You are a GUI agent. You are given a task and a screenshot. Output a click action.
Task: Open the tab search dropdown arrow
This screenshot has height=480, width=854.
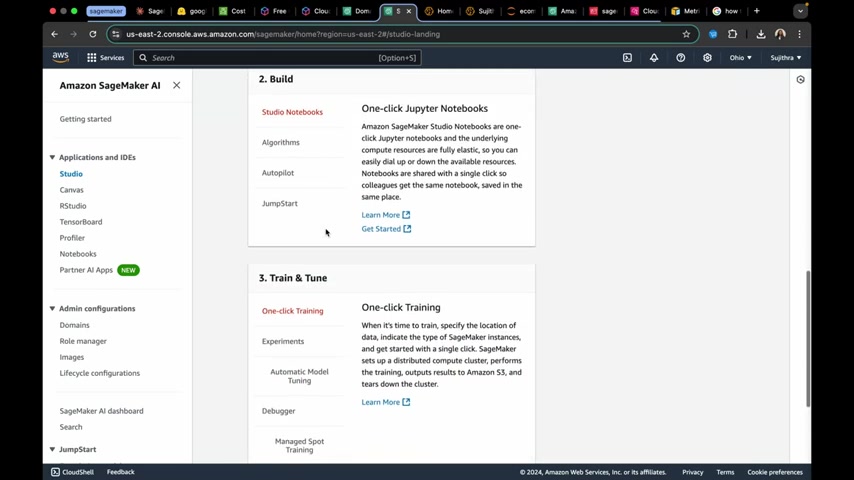[800, 11]
